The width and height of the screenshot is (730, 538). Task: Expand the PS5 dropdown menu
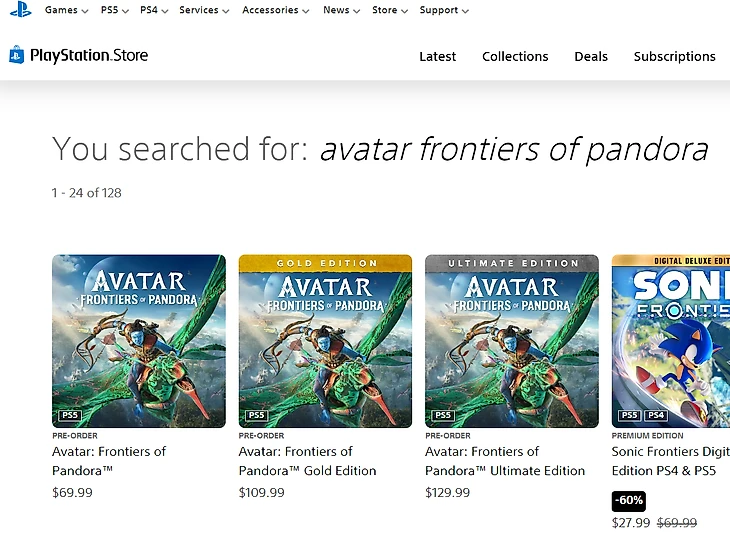[x=115, y=10]
